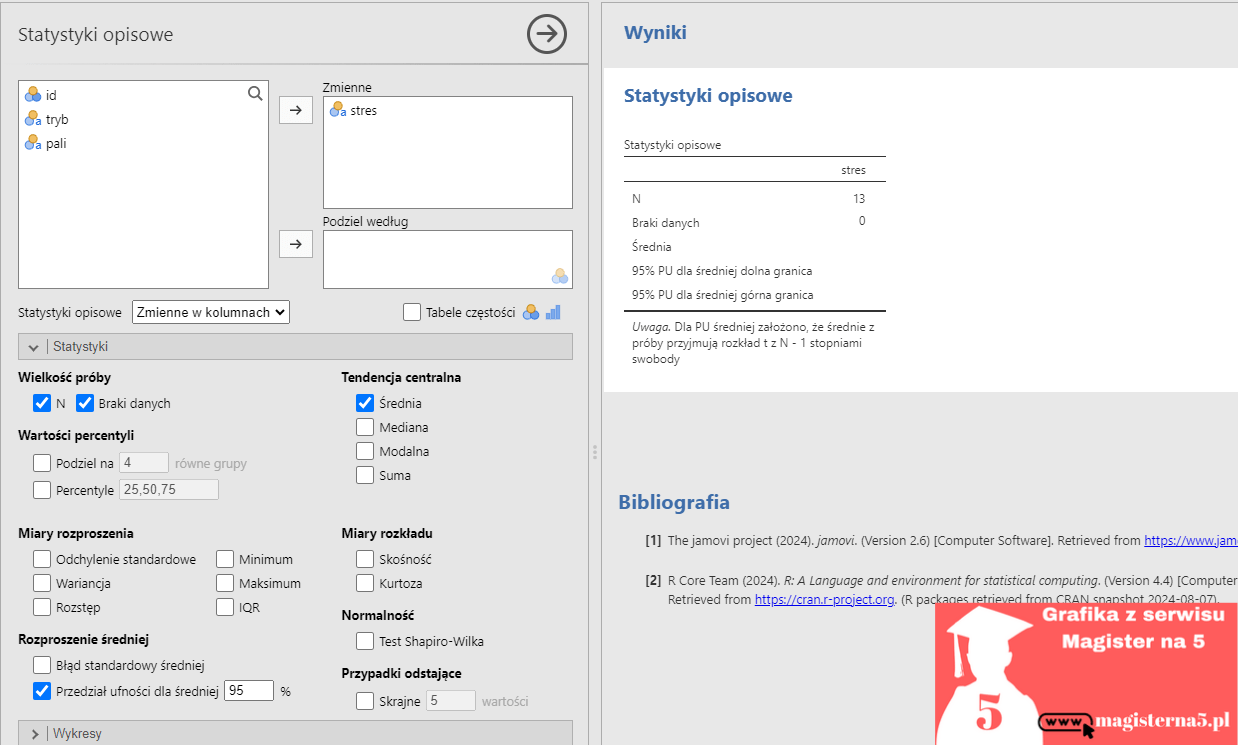This screenshot has height=745, width=1238.
Task: Click arrow button to move variable to Zmienne
Action: click(x=296, y=110)
